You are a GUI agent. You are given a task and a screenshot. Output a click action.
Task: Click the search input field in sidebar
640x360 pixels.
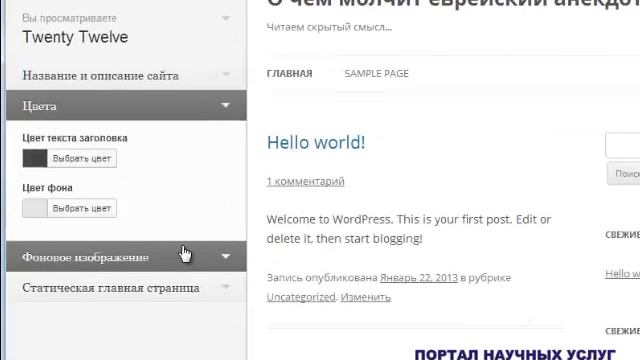click(623, 145)
